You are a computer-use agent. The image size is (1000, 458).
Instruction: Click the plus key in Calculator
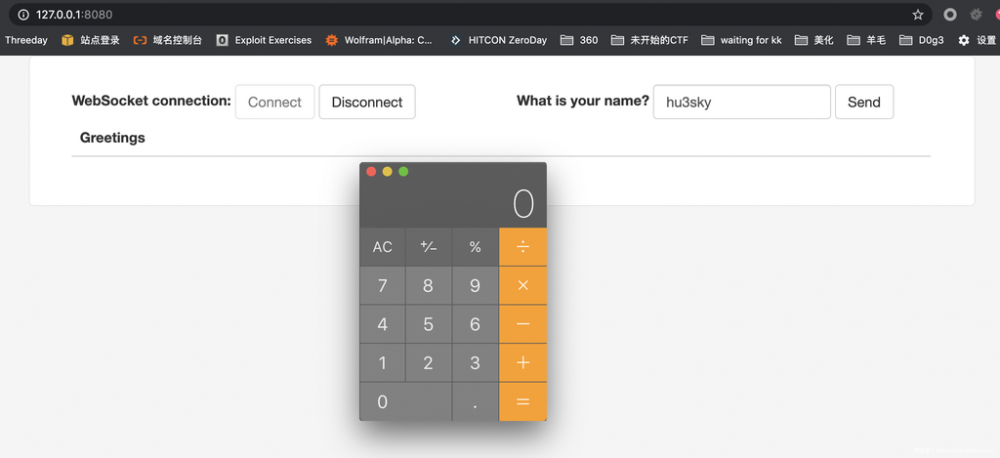coord(523,362)
